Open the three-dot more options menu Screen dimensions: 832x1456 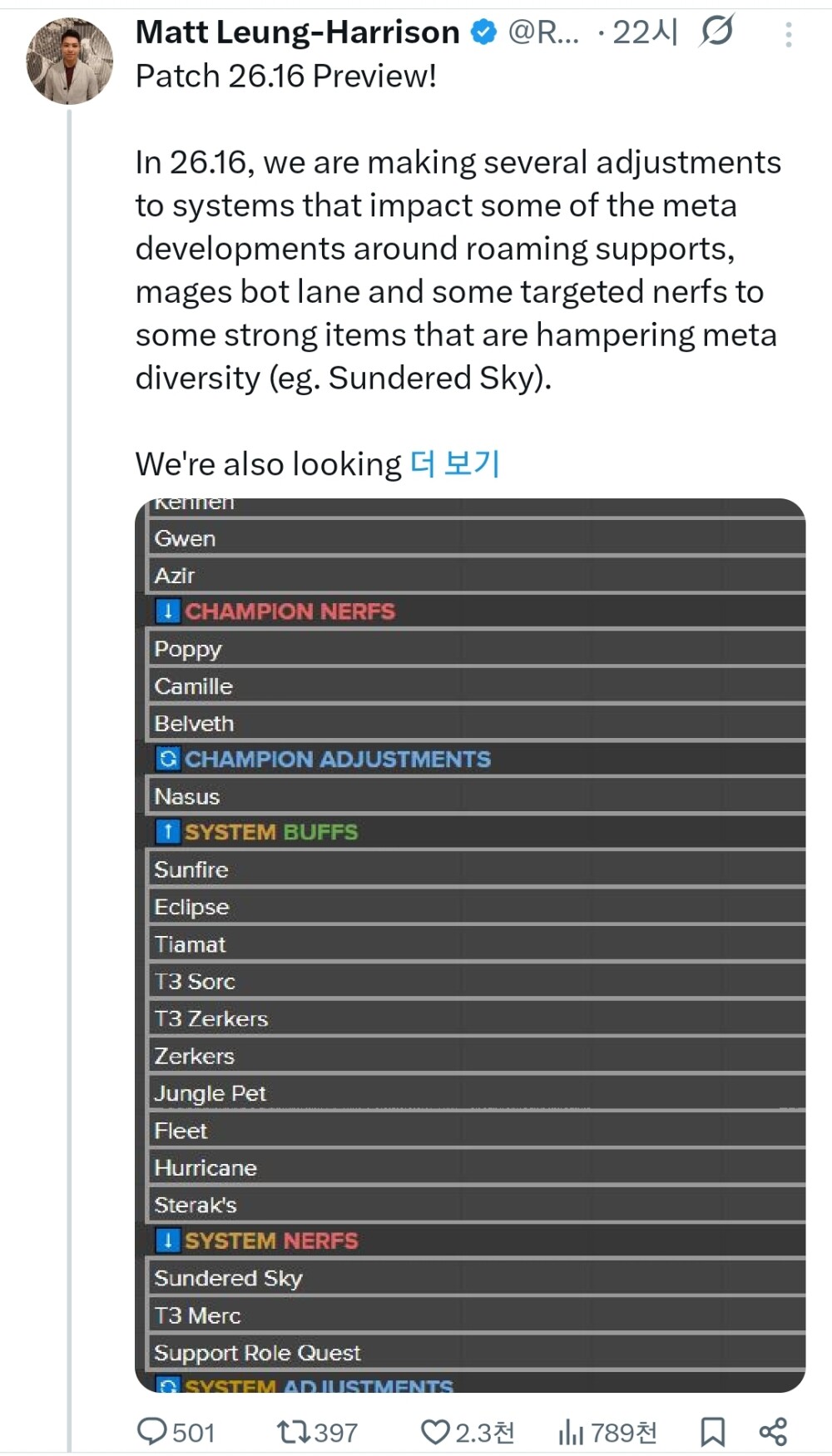tap(788, 34)
